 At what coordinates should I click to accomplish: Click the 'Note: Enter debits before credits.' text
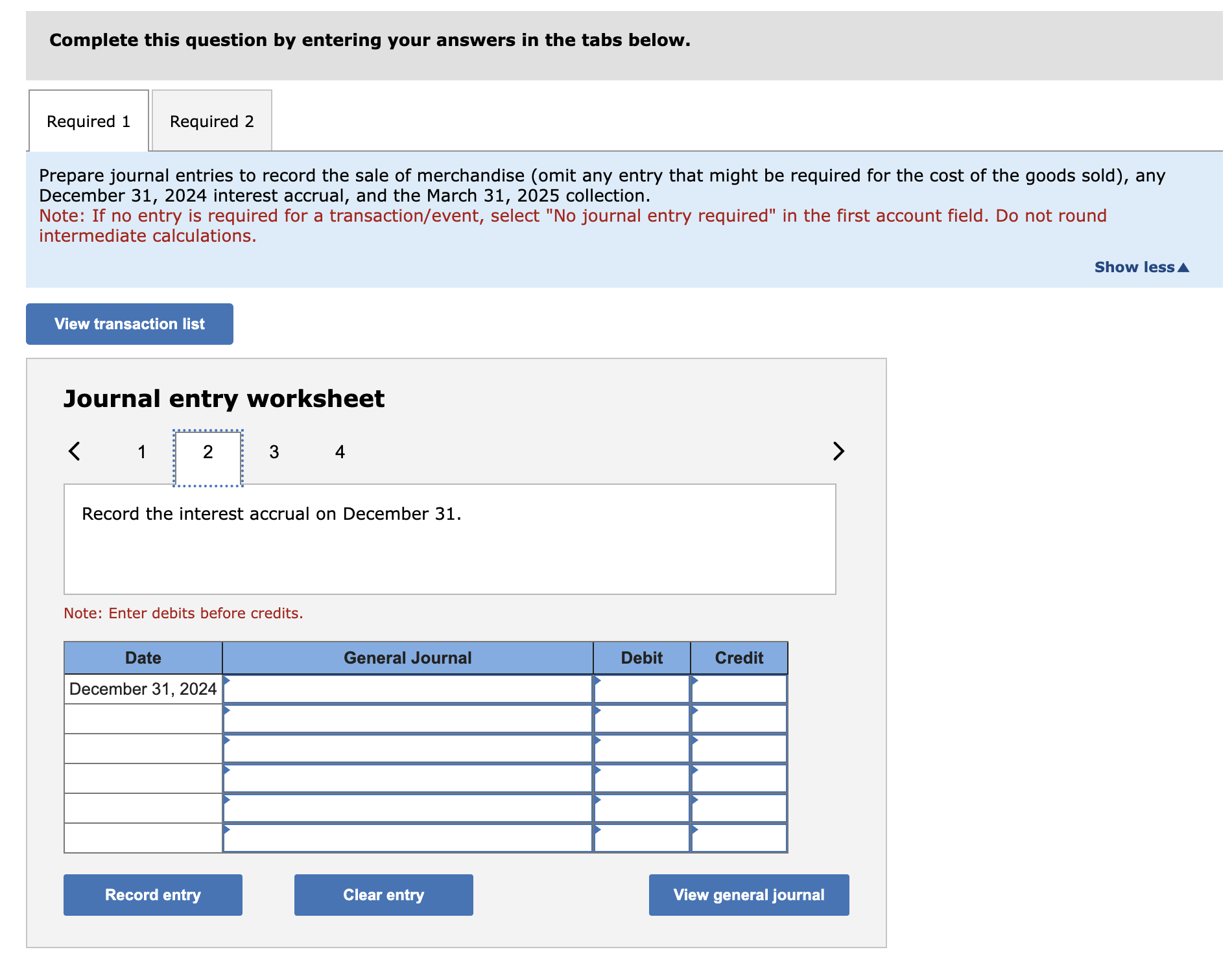pos(184,613)
